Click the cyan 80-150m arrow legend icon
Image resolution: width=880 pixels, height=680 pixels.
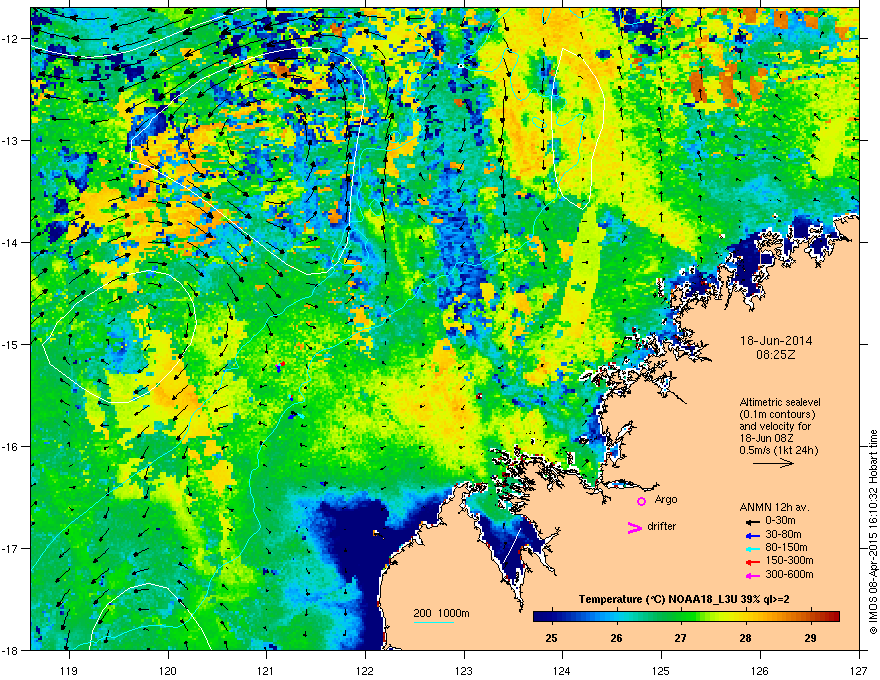(x=753, y=548)
